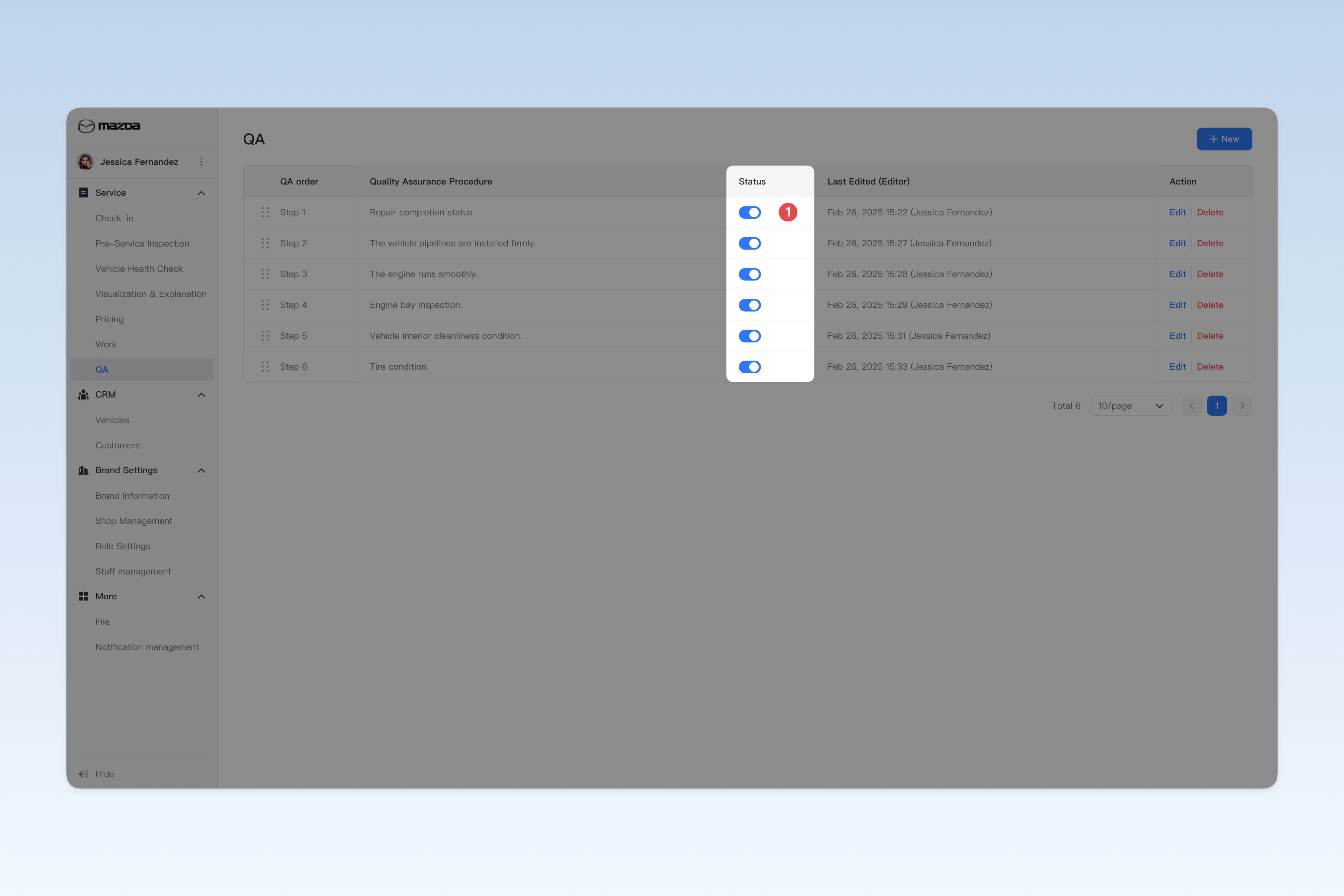This screenshot has height=896, width=1344.
Task: Click the CRM people icon
Action: 83,395
